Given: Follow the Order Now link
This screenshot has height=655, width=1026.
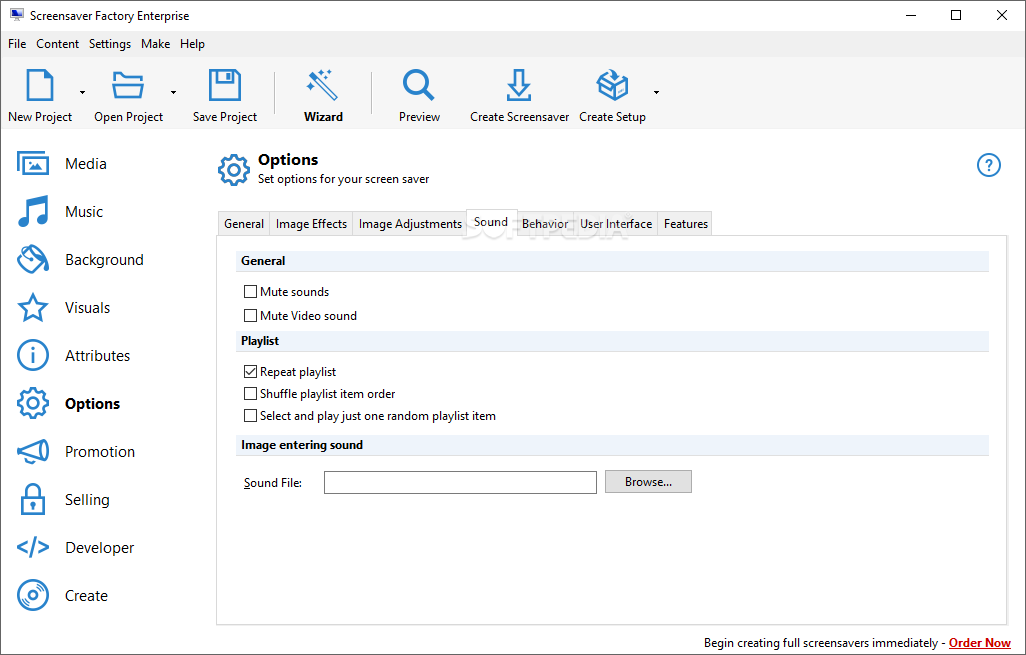Looking at the screenshot, I should tap(980, 643).
